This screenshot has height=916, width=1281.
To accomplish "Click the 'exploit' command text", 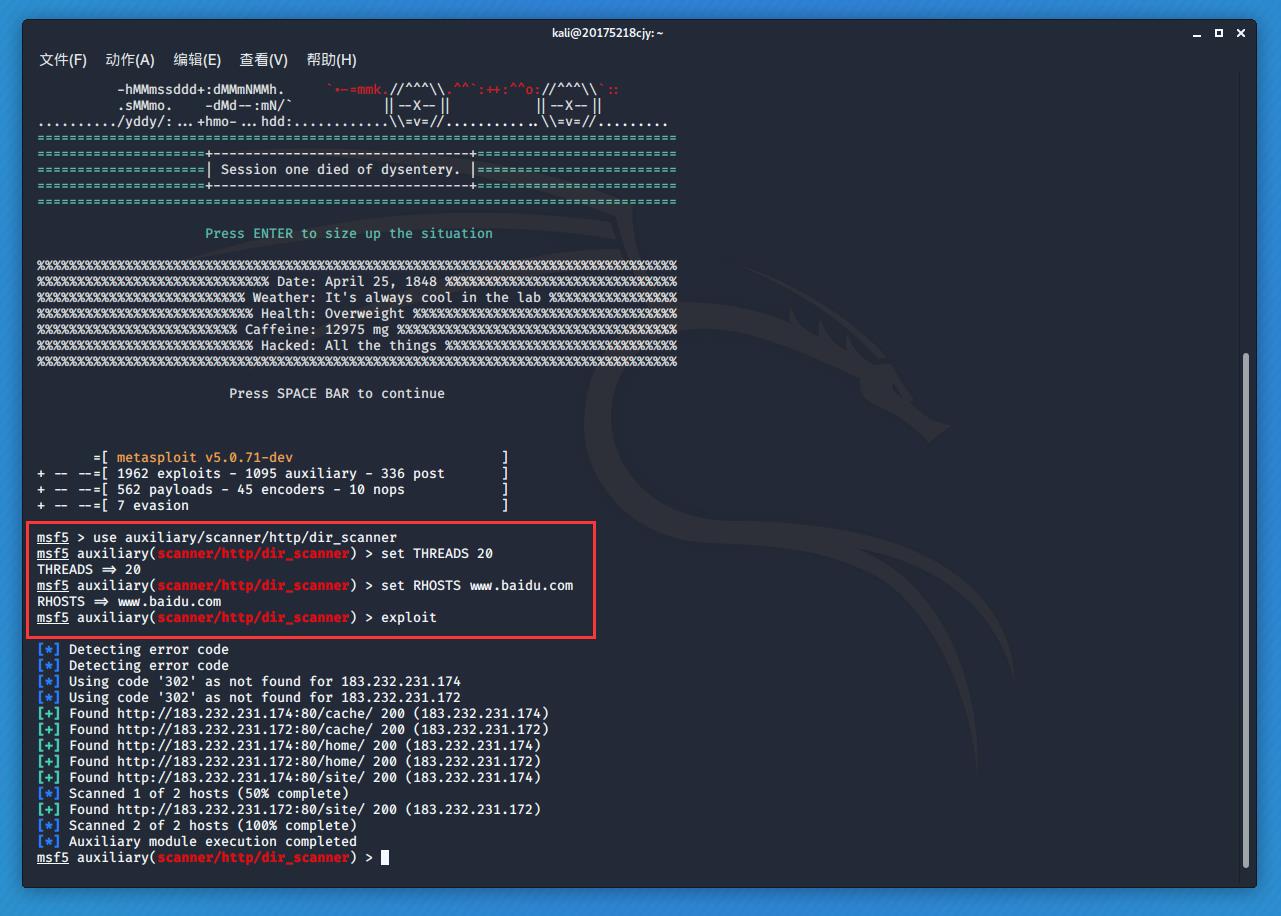I will pyautogui.click(x=409, y=617).
